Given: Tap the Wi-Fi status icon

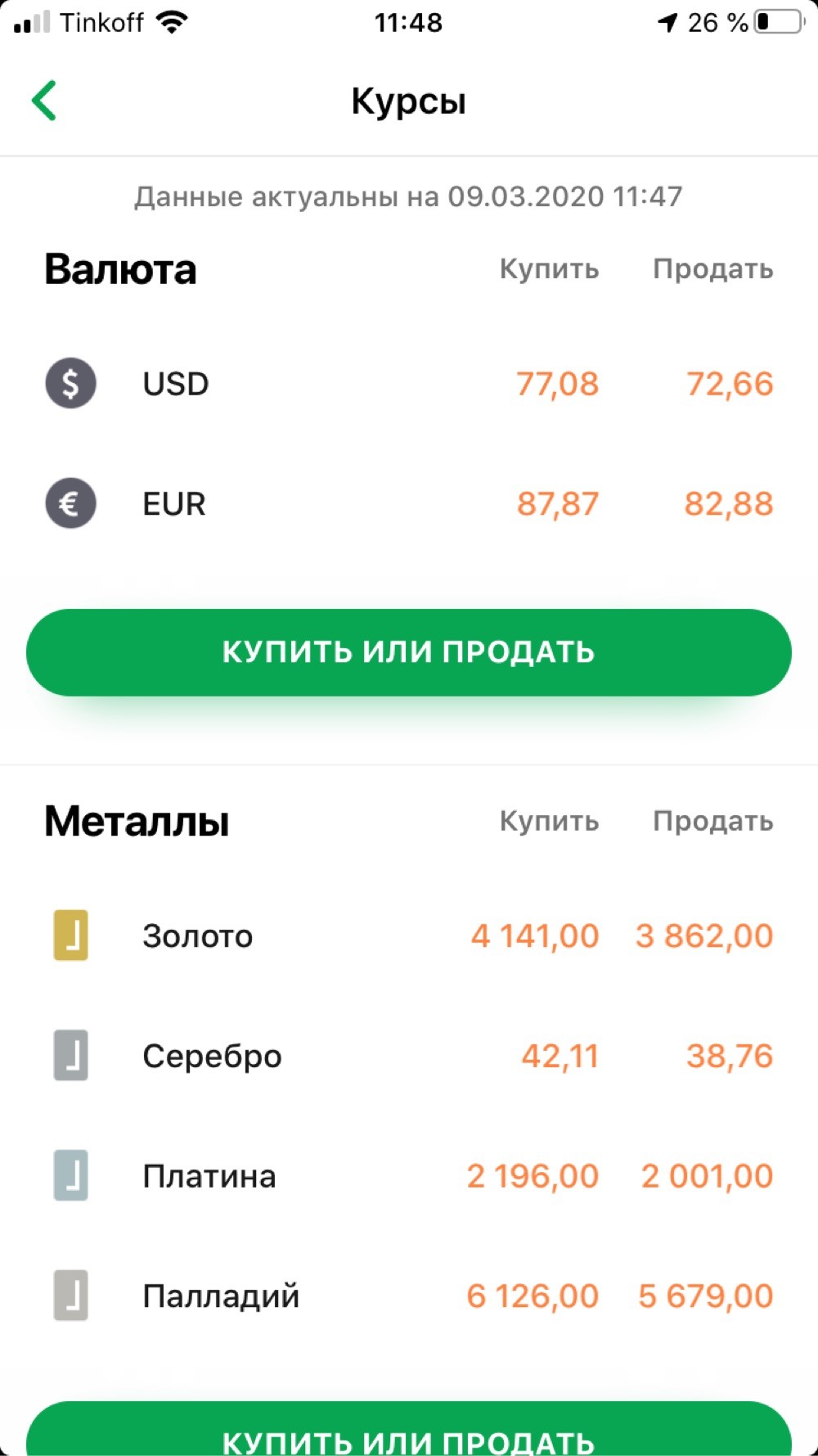Looking at the screenshot, I should tap(172, 22).
